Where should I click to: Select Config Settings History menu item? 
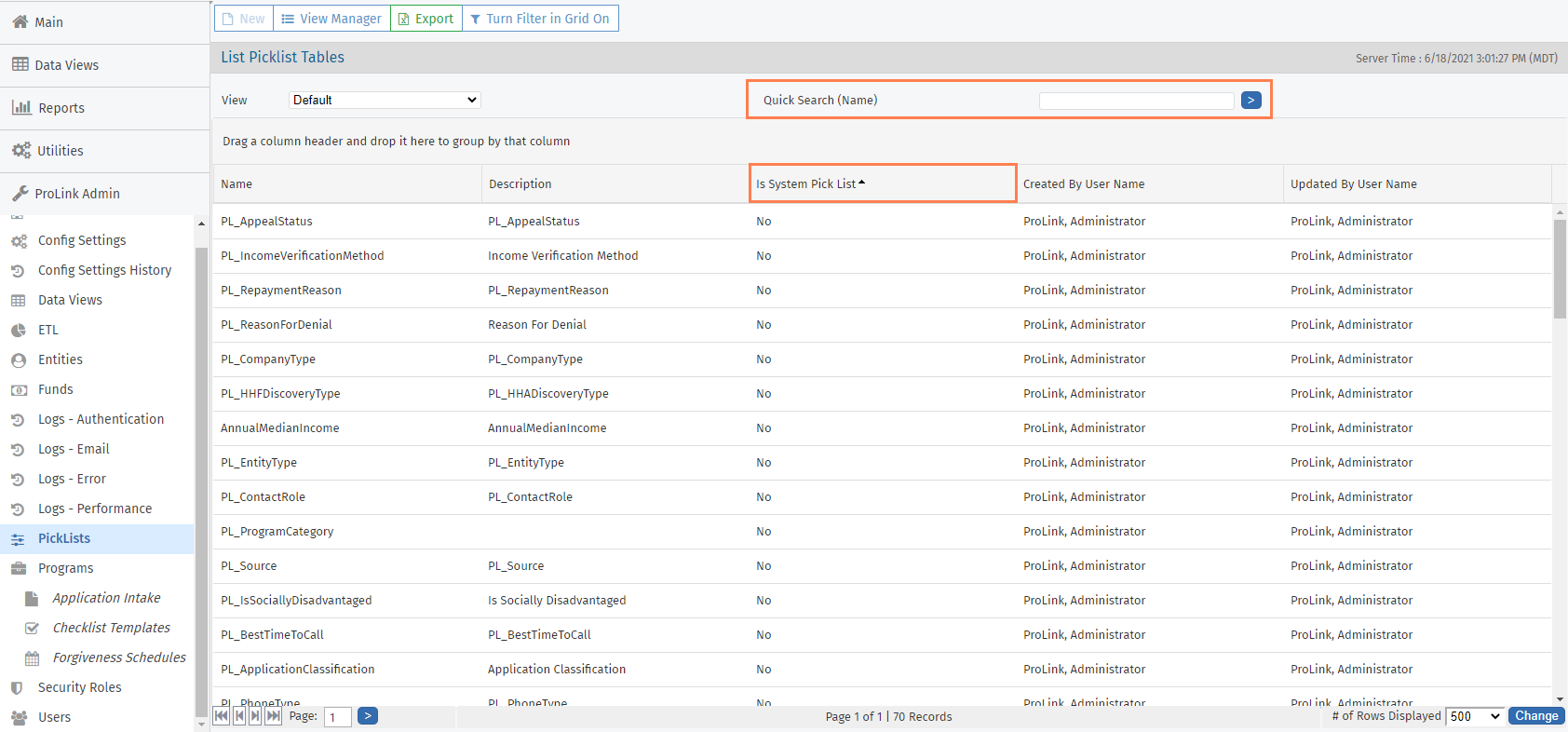104,270
